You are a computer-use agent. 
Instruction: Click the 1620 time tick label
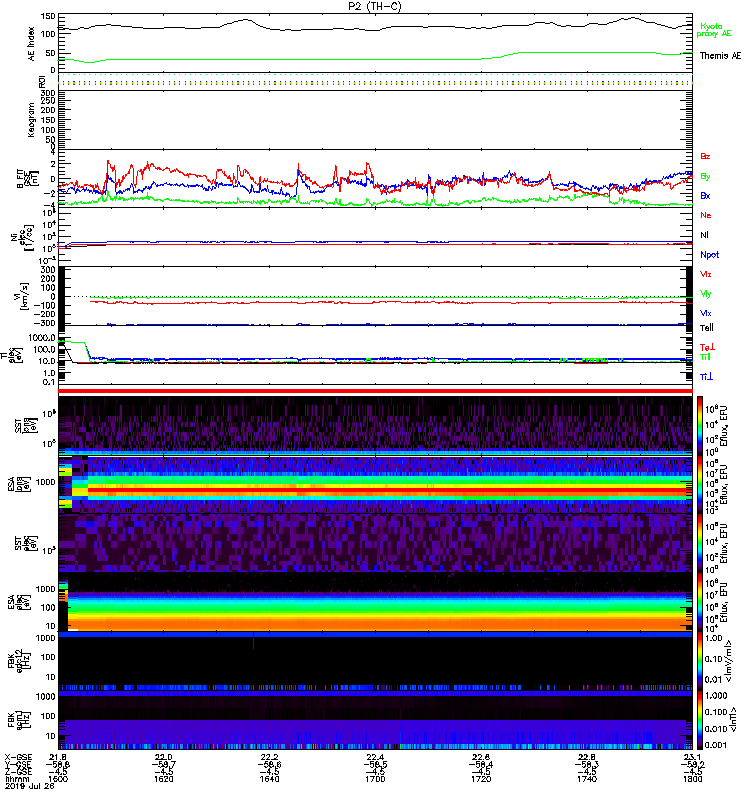(164, 779)
